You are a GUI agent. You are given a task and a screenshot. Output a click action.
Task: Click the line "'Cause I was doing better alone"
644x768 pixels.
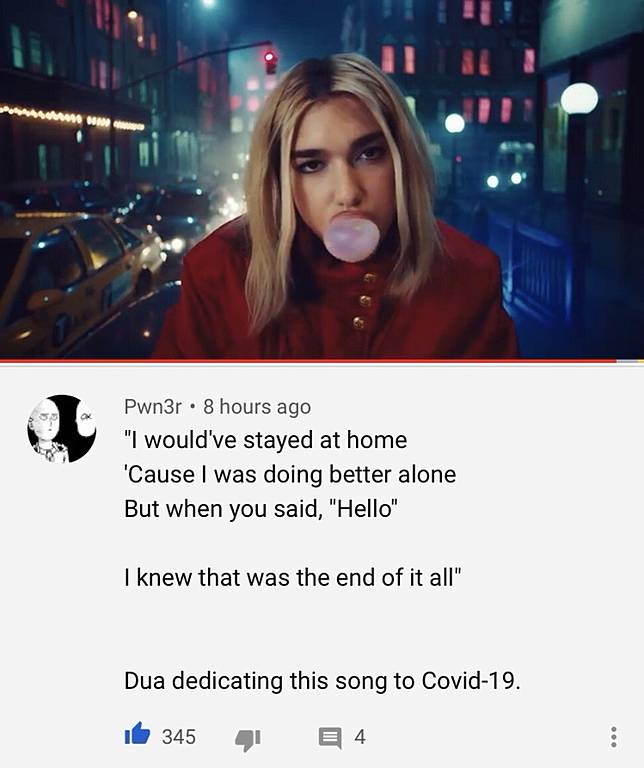290,474
